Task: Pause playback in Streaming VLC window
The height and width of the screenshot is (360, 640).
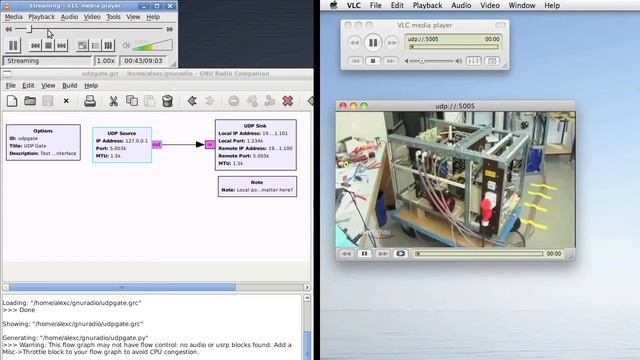Action: (x=13, y=45)
